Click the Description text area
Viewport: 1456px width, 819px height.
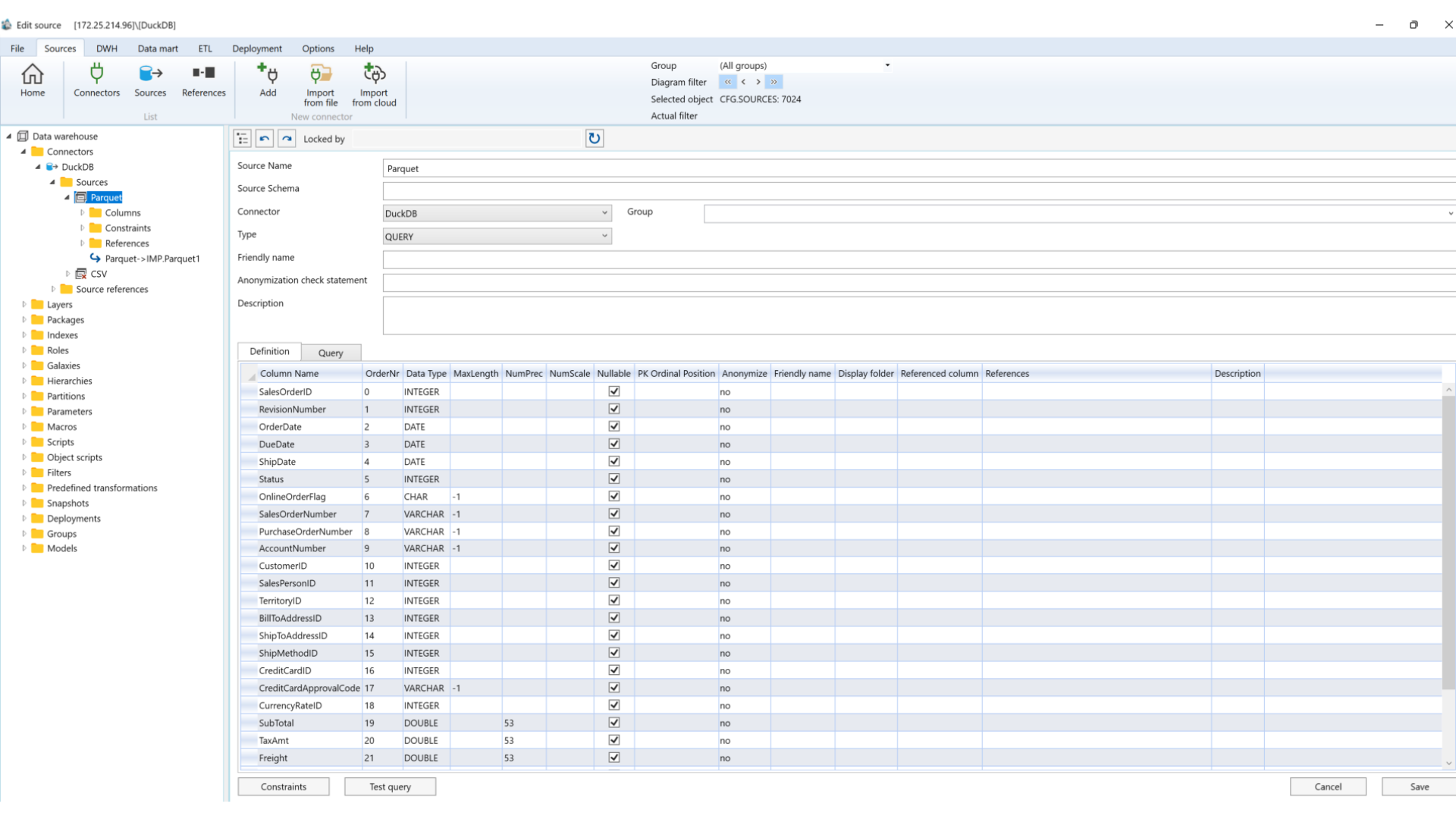(919, 315)
